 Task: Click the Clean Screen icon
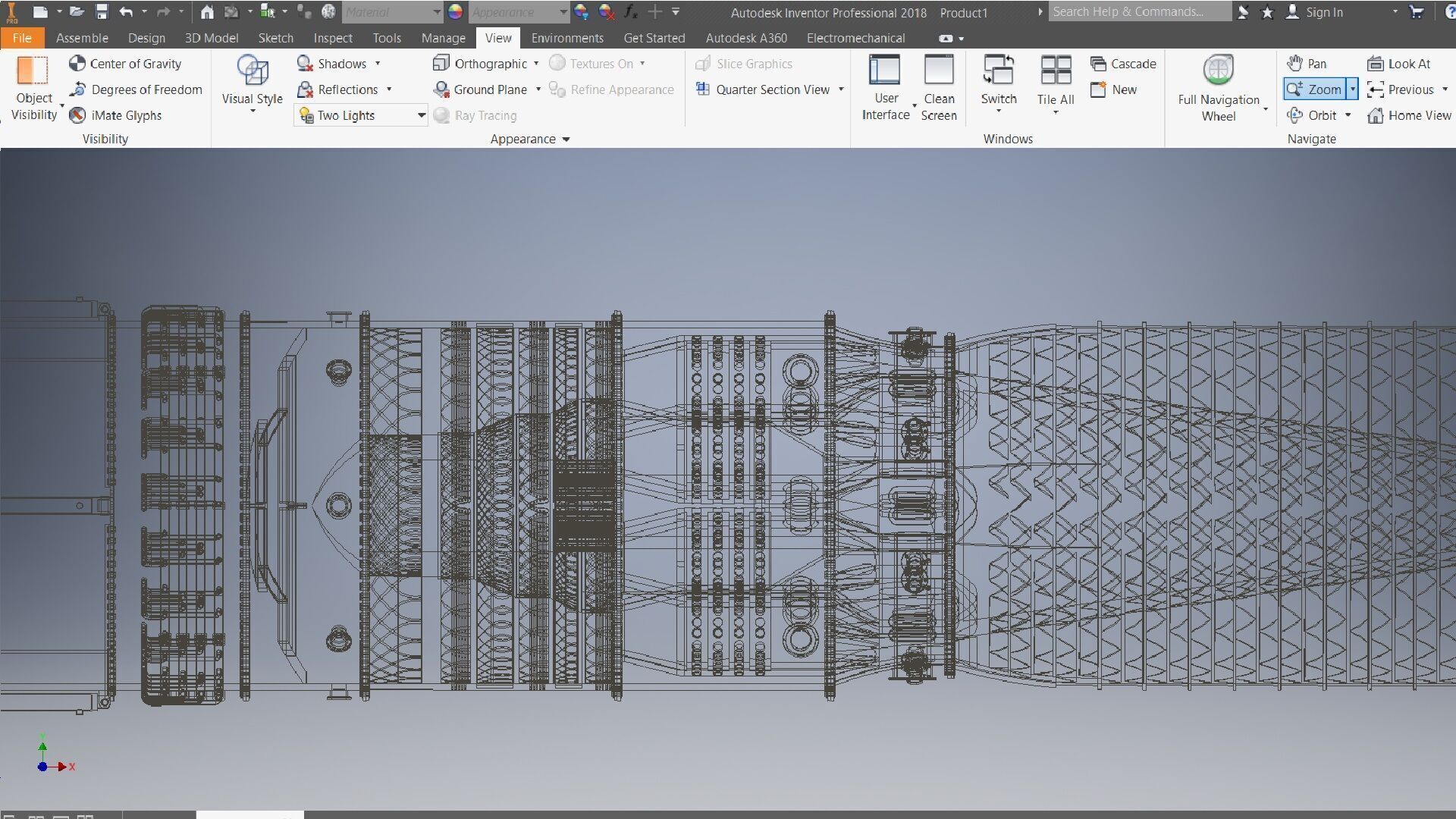point(939,71)
